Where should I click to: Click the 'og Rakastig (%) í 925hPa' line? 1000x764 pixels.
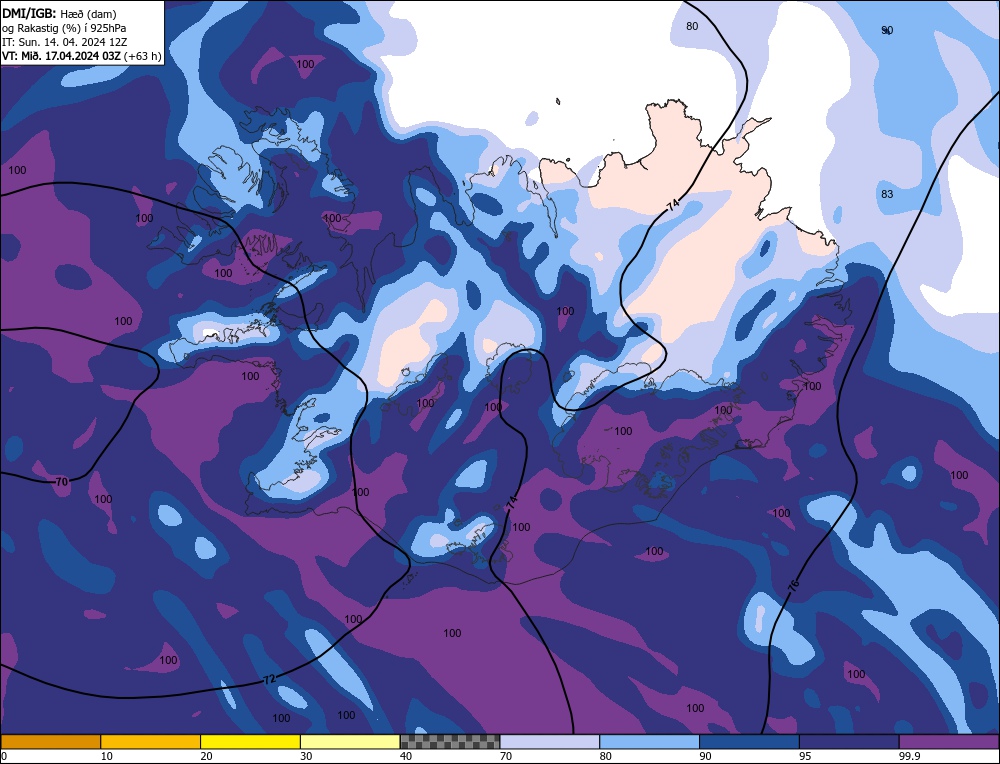pos(64,28)
